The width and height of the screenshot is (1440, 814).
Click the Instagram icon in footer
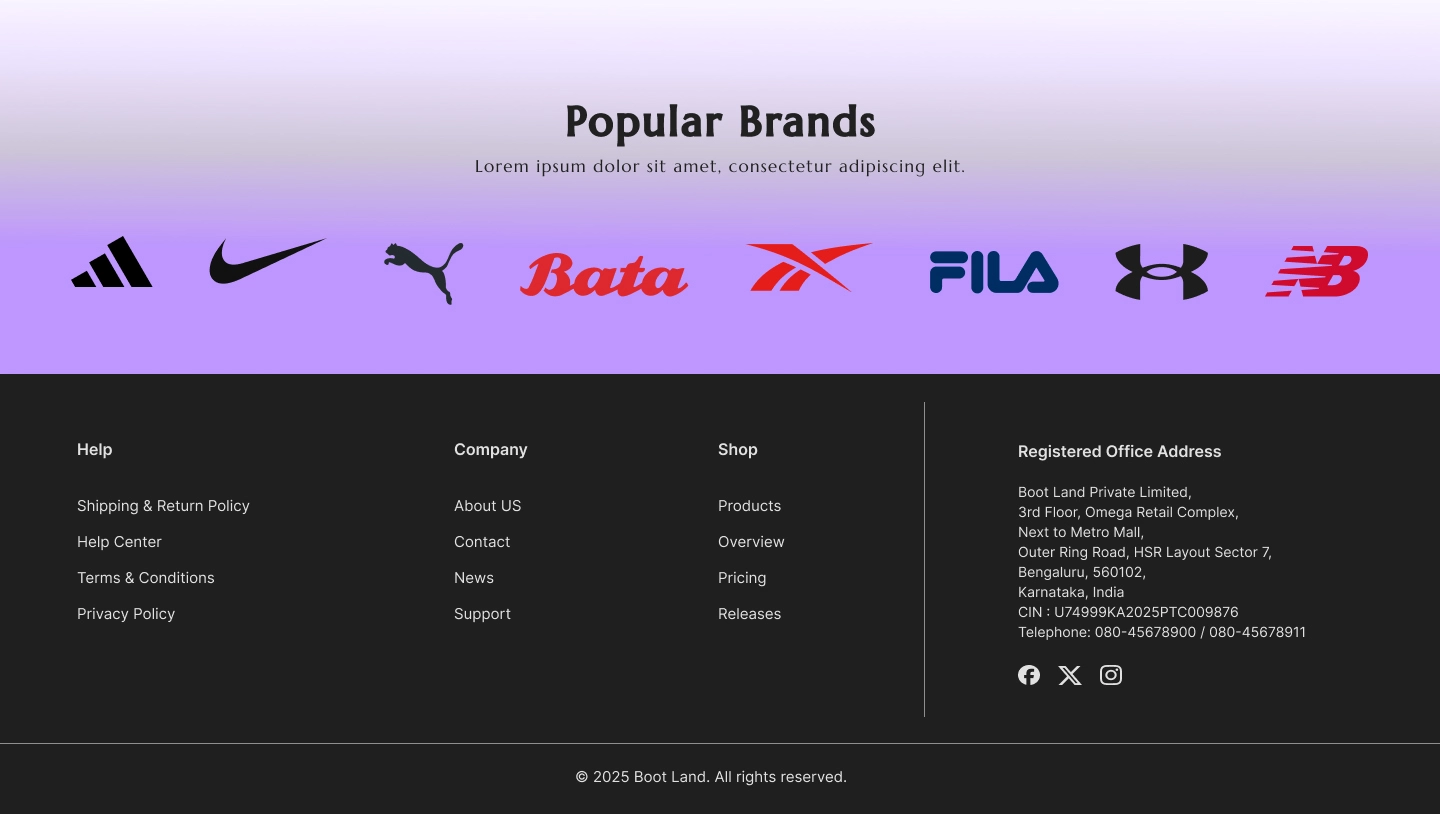pyautogui.click(x=1111, y=675)
